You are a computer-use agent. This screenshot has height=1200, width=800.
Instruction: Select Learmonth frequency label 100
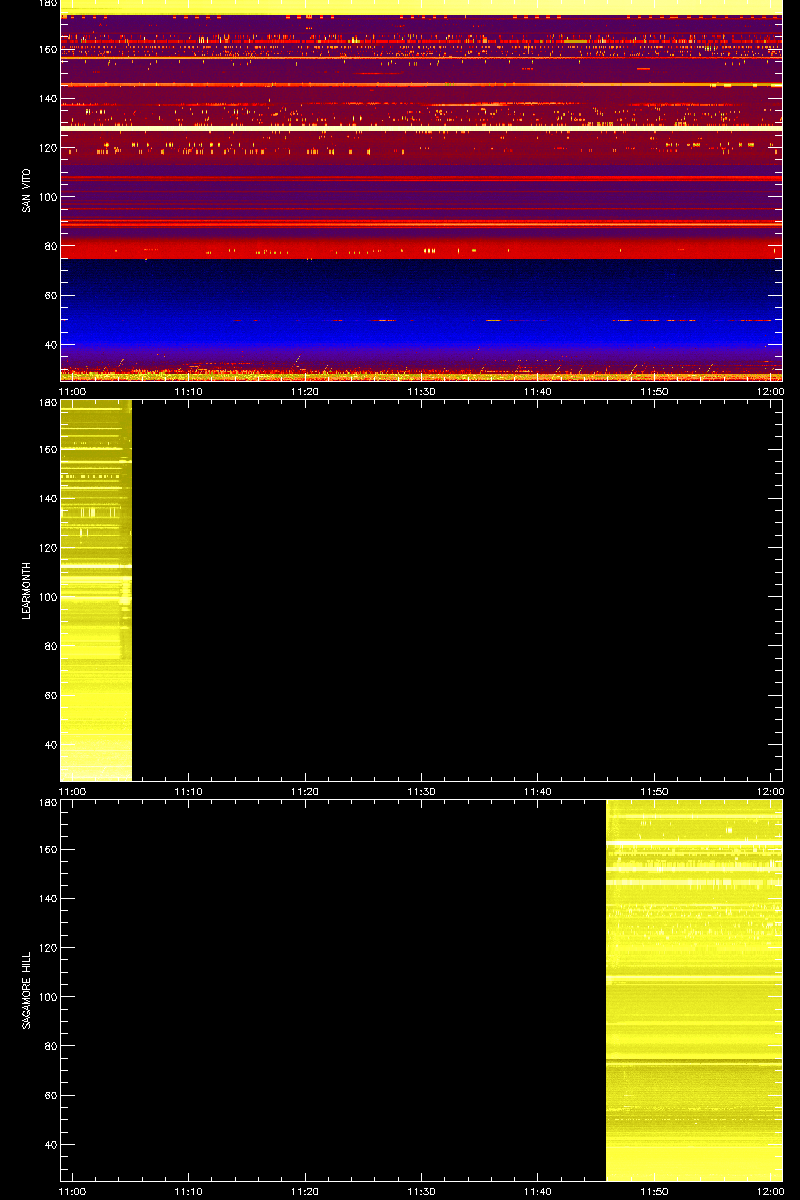[x=46, y=597]
